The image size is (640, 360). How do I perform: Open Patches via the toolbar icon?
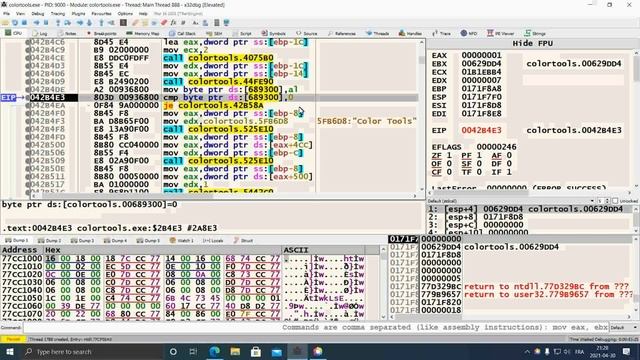click(x=135, y=23)
